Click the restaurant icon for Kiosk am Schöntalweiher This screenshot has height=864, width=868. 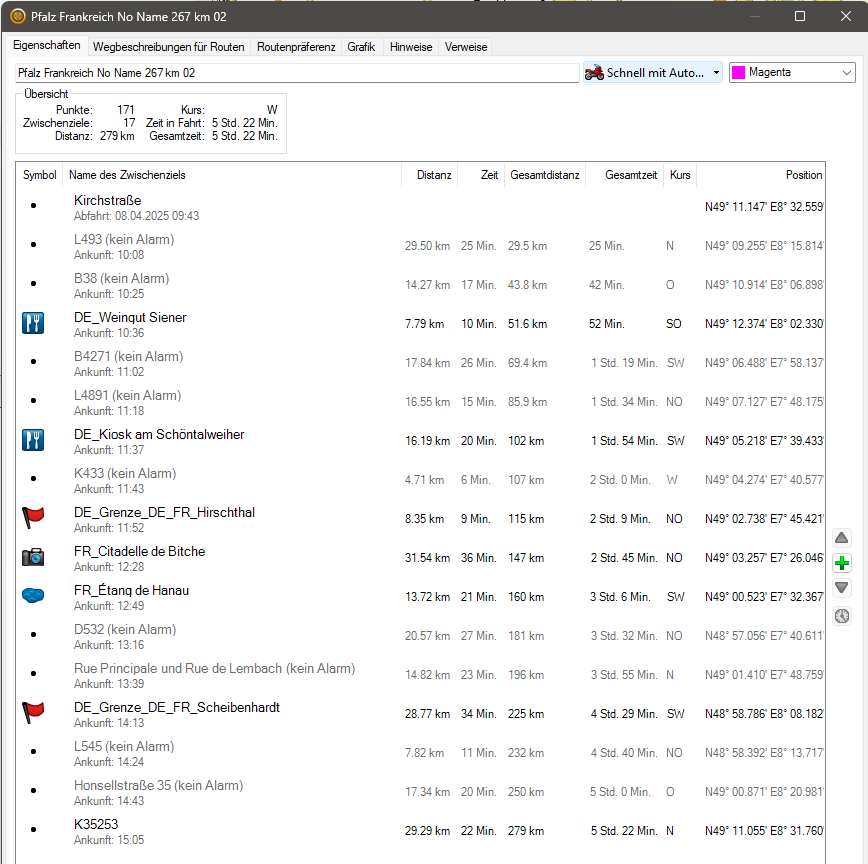pyautogui.click(x=33, y=440)
